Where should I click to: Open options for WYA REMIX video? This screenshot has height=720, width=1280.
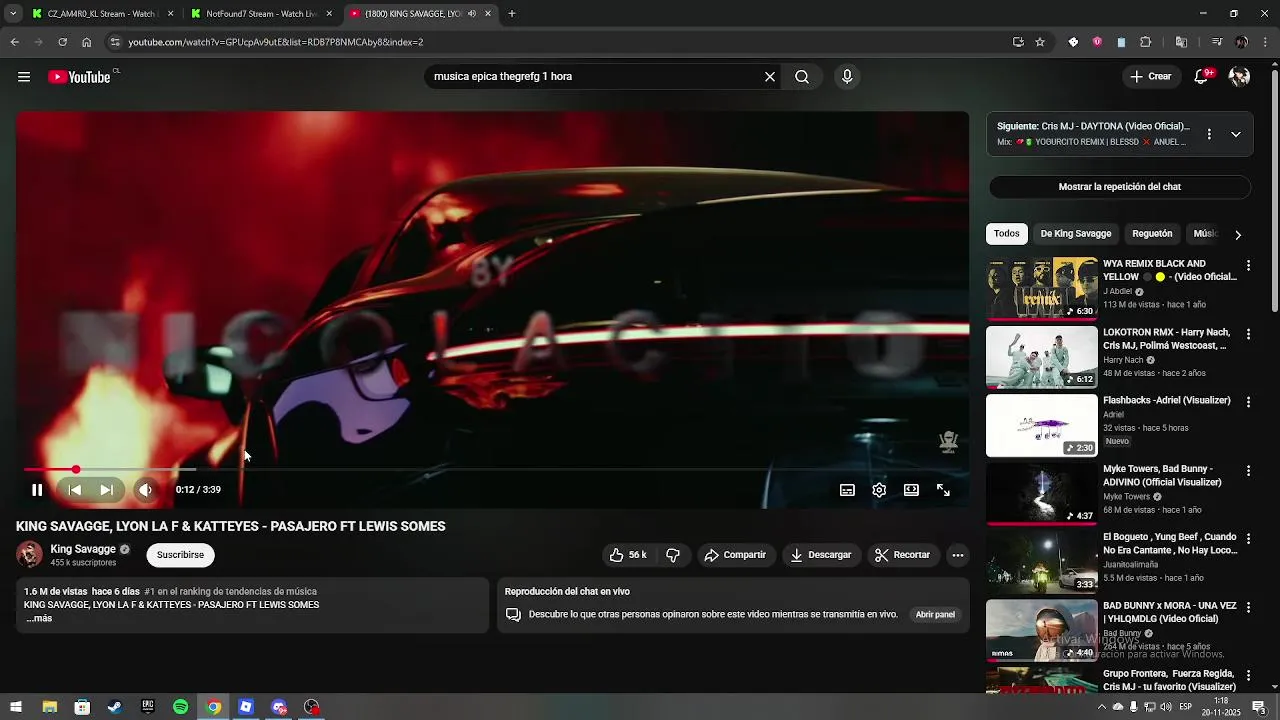coord(1248,266)
